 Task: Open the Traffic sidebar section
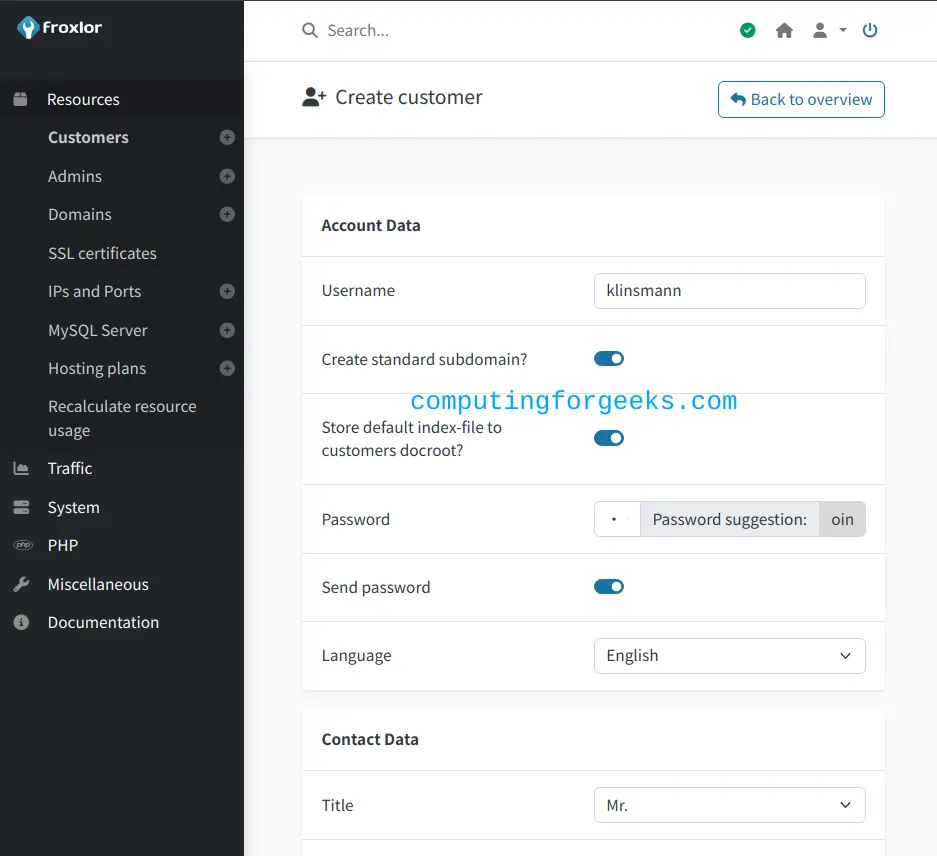[x=70, y=468]
